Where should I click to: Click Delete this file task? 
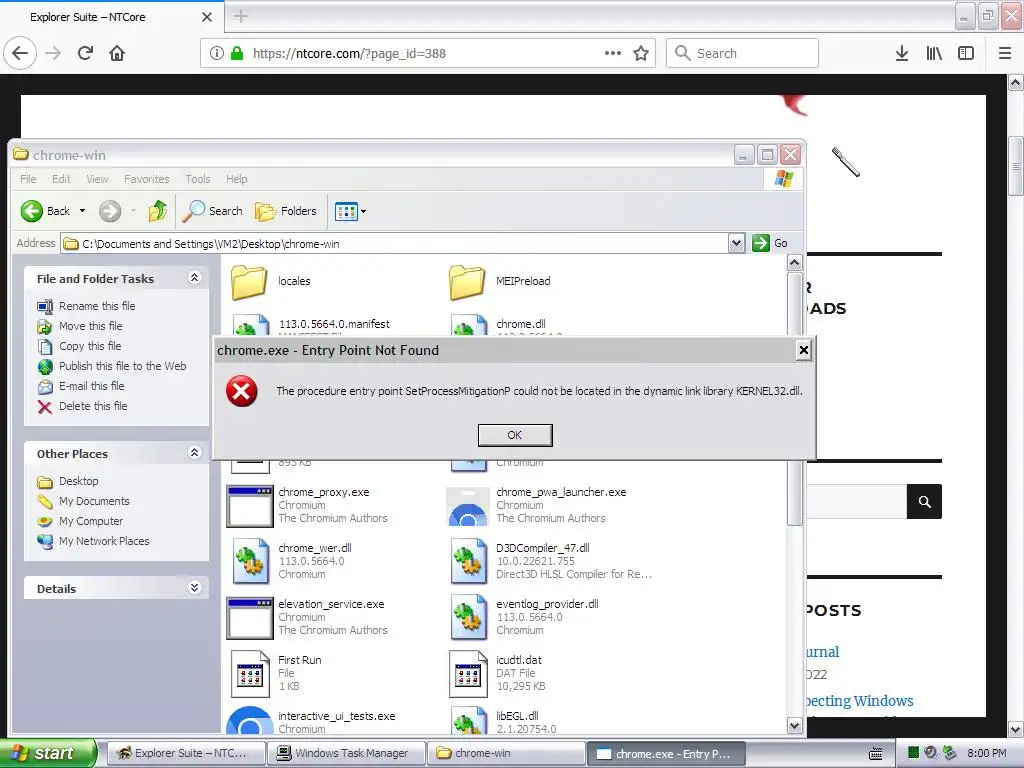pos(93,406)
